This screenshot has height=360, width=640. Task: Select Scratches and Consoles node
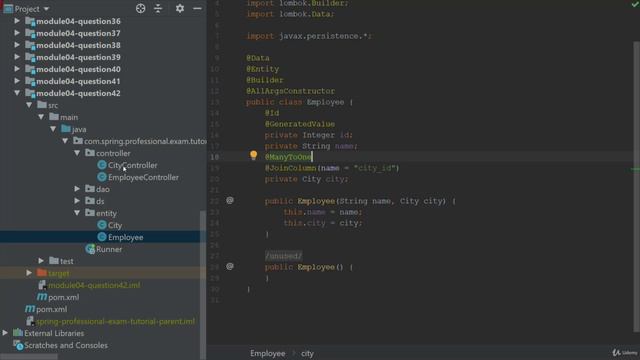click(x=66, y=345)
